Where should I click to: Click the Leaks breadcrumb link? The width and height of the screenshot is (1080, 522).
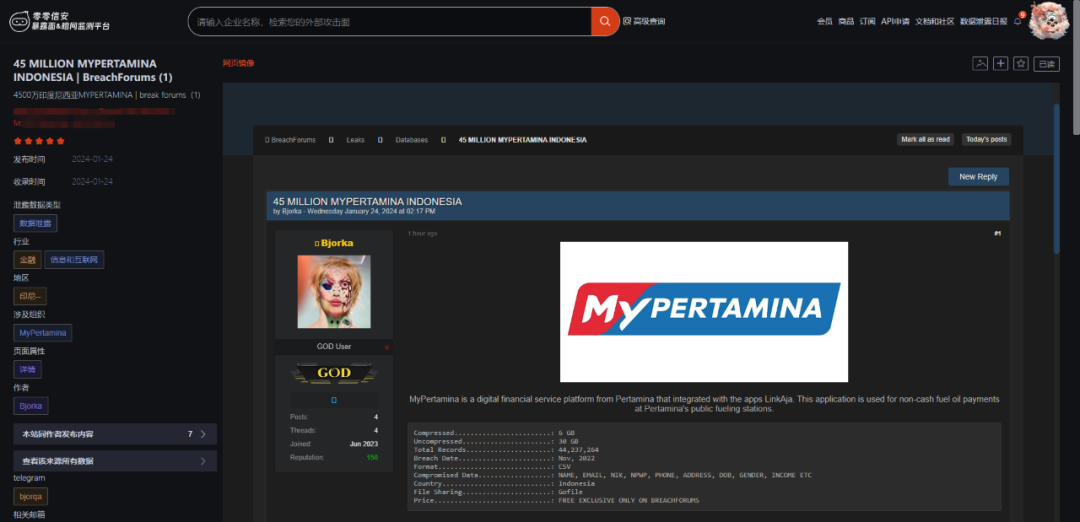click(x=355, y=140)
